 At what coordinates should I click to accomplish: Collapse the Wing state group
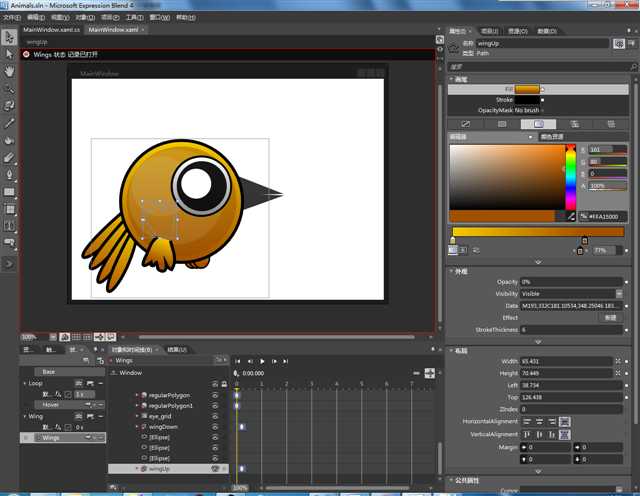tap(25, 416)
